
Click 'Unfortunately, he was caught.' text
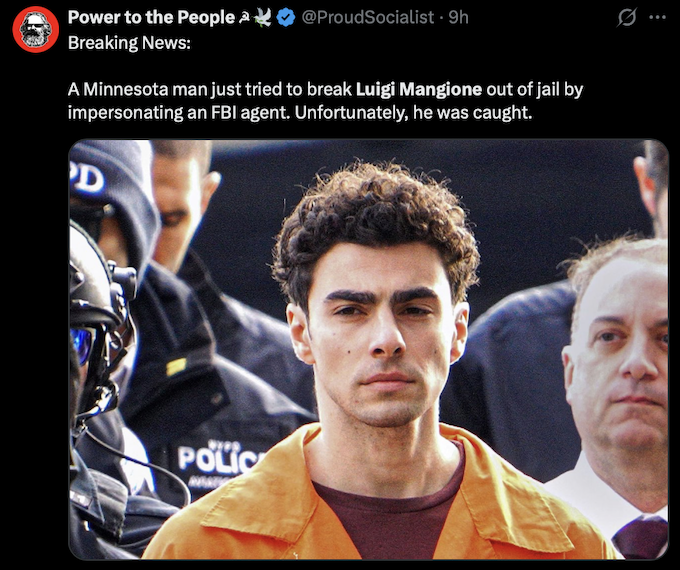coord(413,113)
